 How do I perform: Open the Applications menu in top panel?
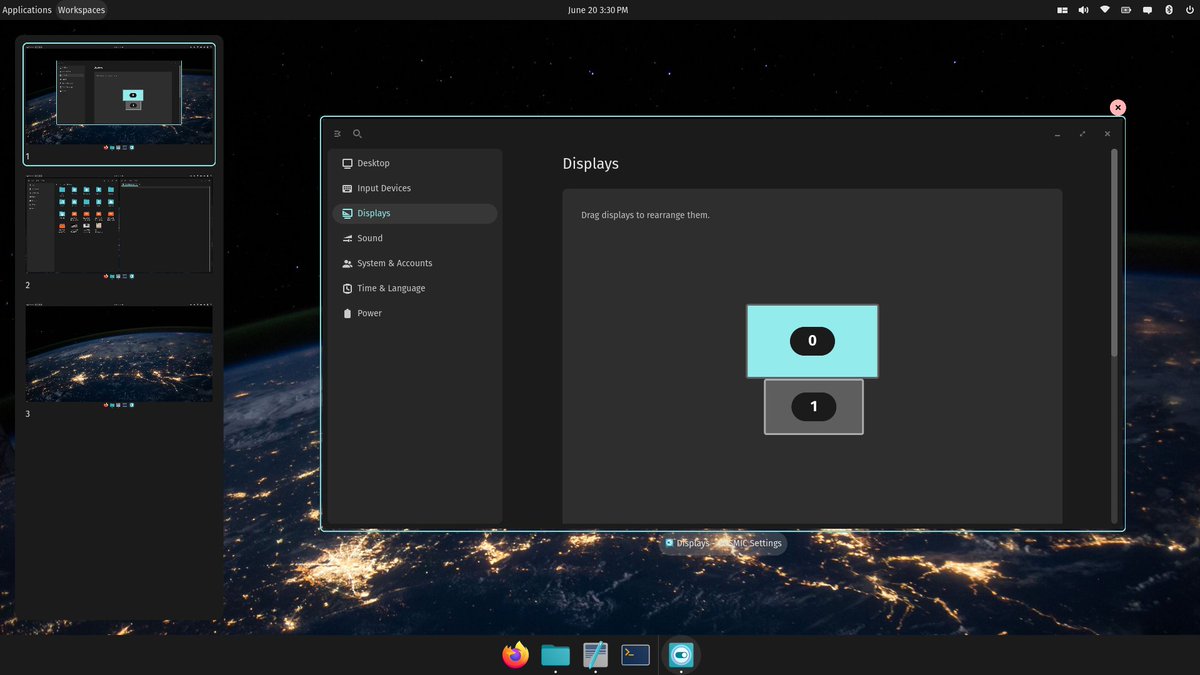pos(27,10)
